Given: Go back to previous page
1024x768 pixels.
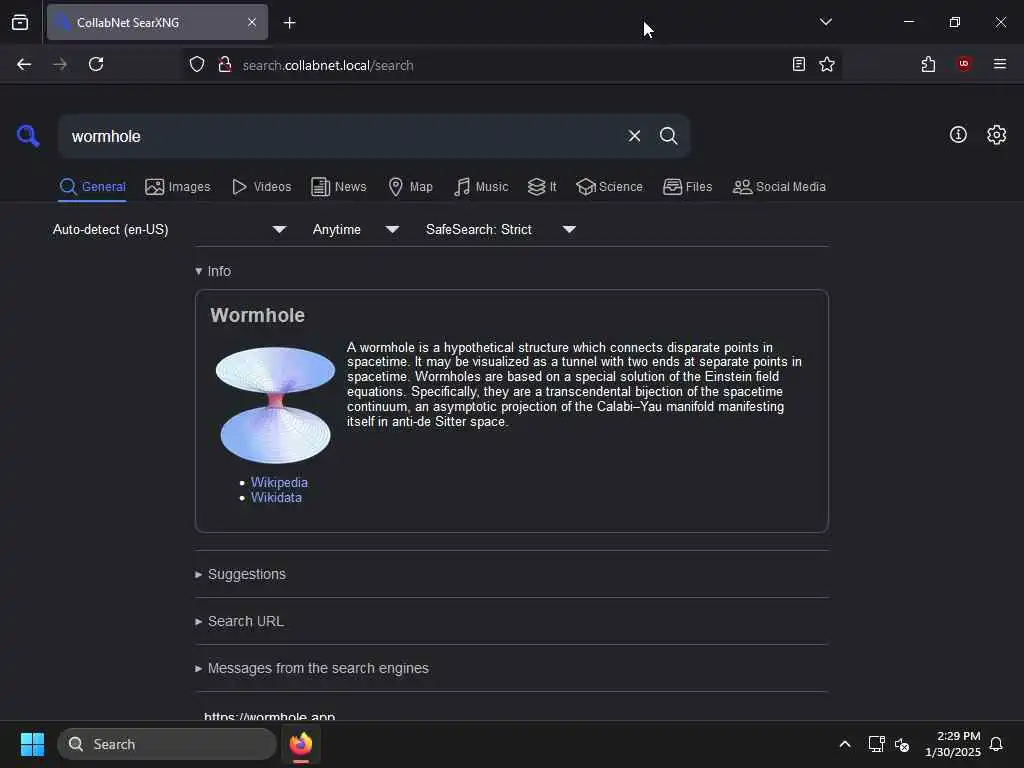Looking at the screenshot, I should coord(24,65).
